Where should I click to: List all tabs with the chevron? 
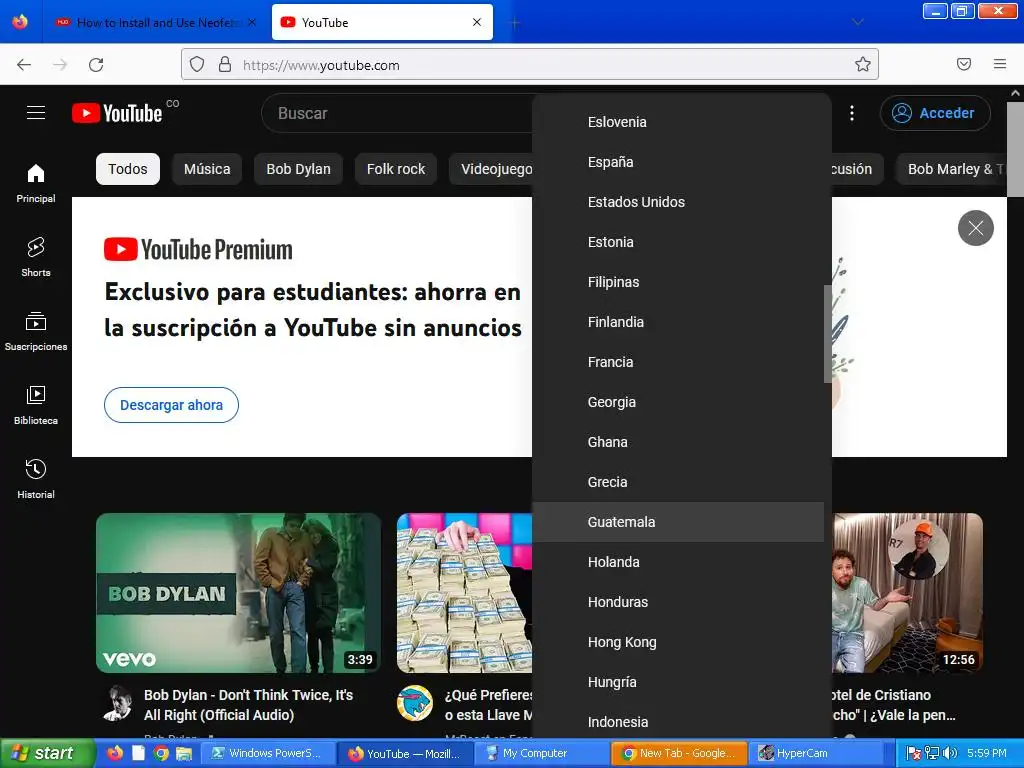(858, 22)
